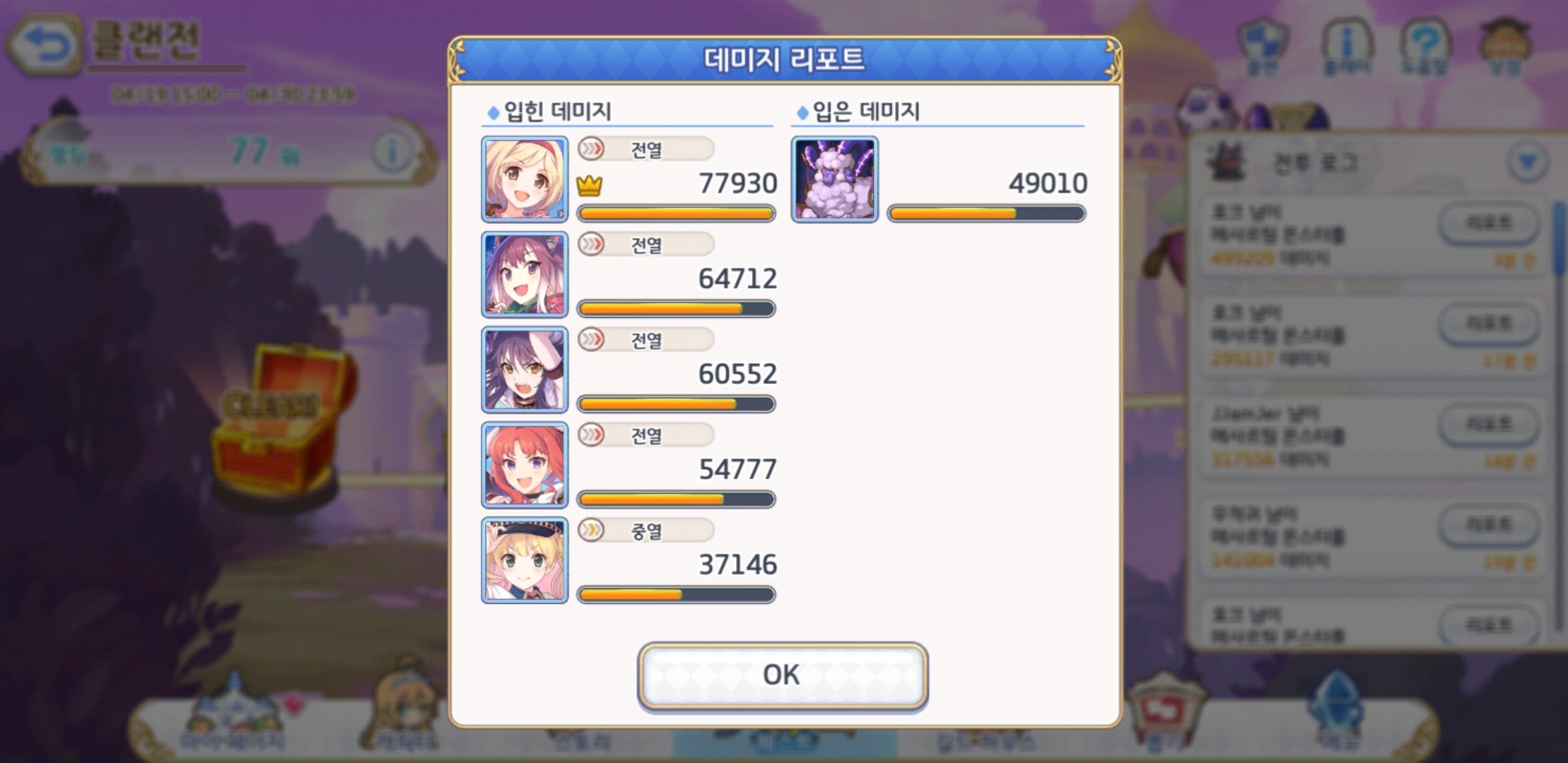The image size is (1568, 763).
Task: Select the capped blonde character portrait with 37146
Action: (525, 561)
